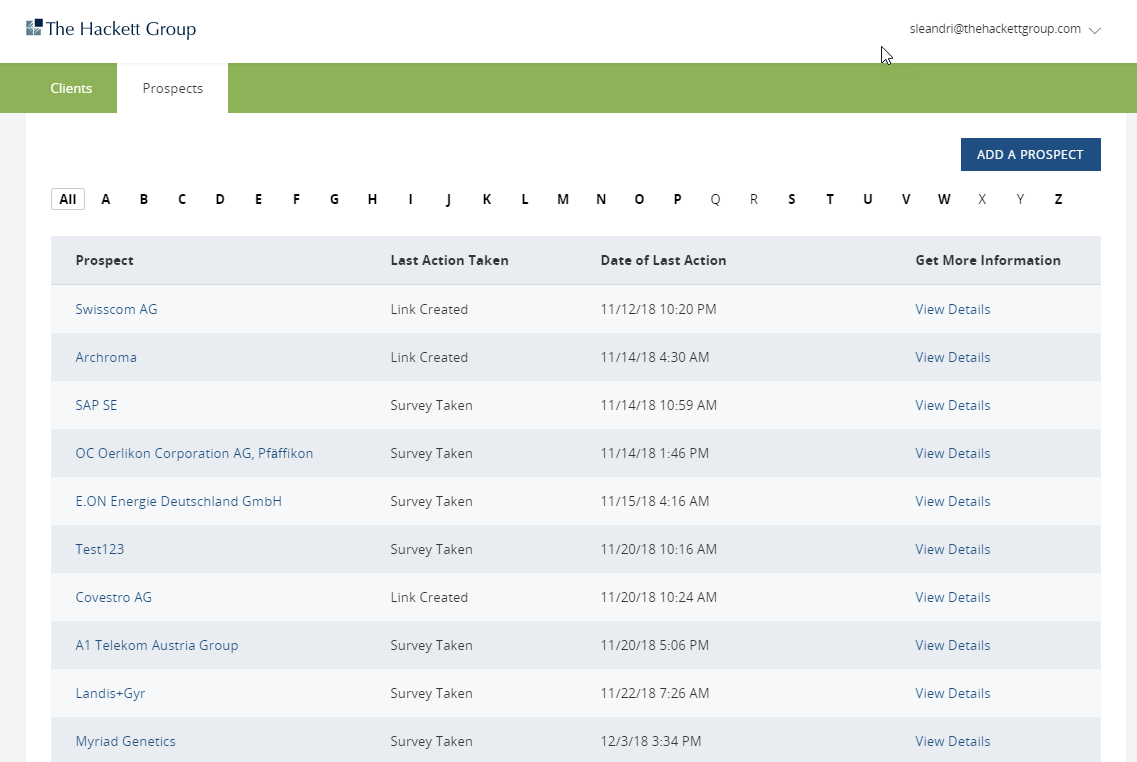Filter prospects by letter D
The image size is (1137, 762).
[220, 199]
